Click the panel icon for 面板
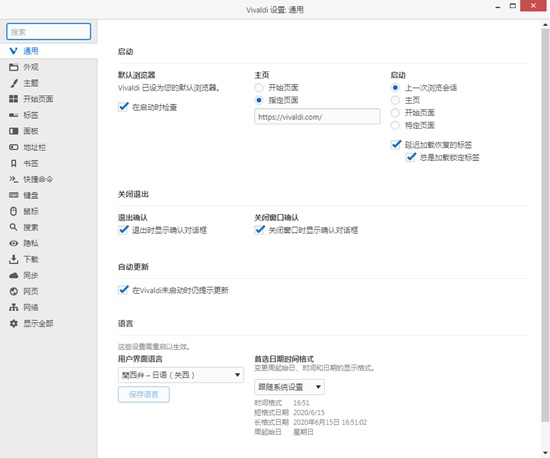Image resolution: width=550 pixels, height=458 pixels. 13,131
